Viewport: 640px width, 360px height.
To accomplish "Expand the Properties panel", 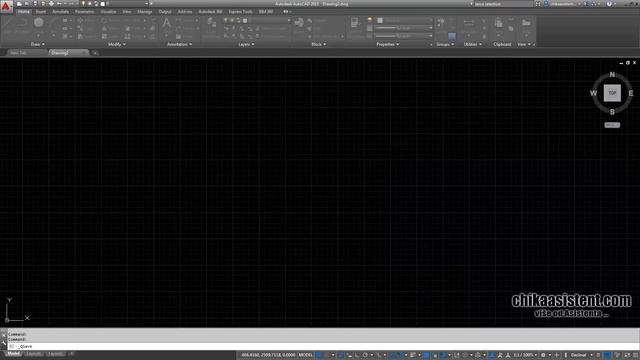I will 388,44.
